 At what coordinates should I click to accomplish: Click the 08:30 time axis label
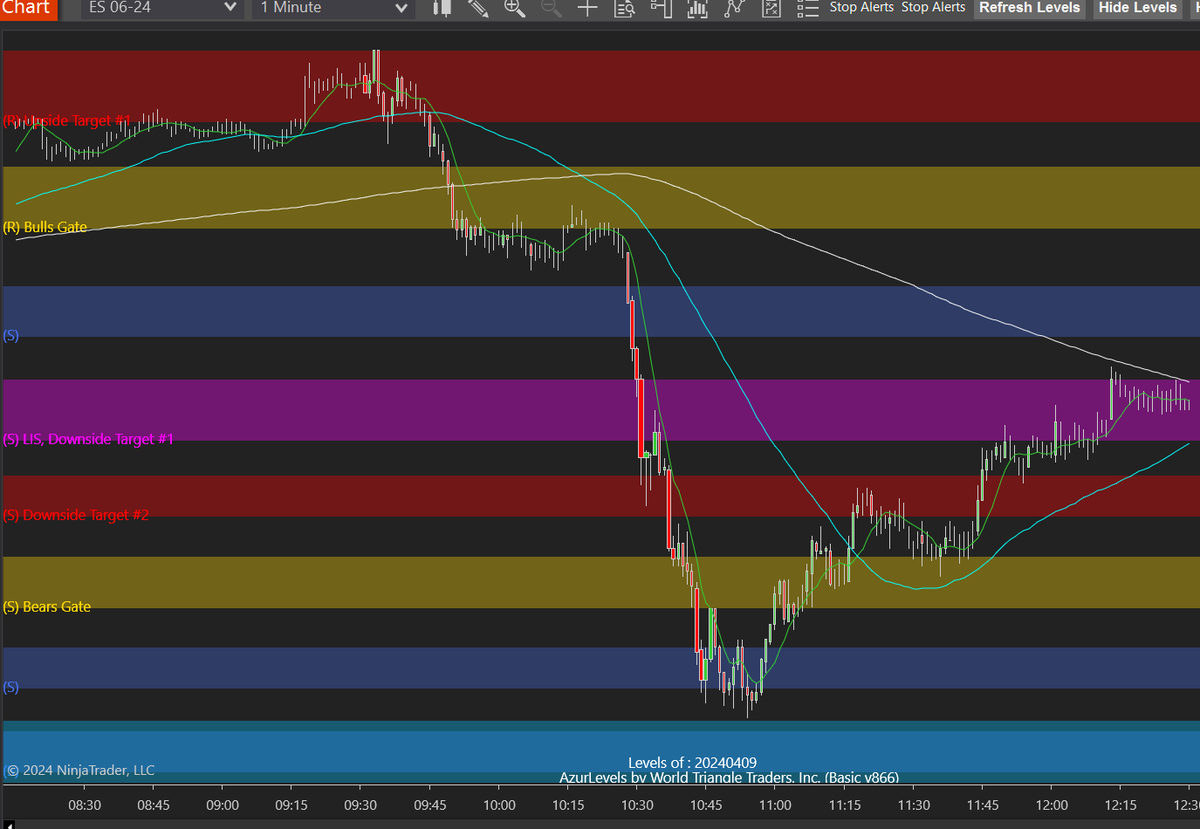(84, 805)
